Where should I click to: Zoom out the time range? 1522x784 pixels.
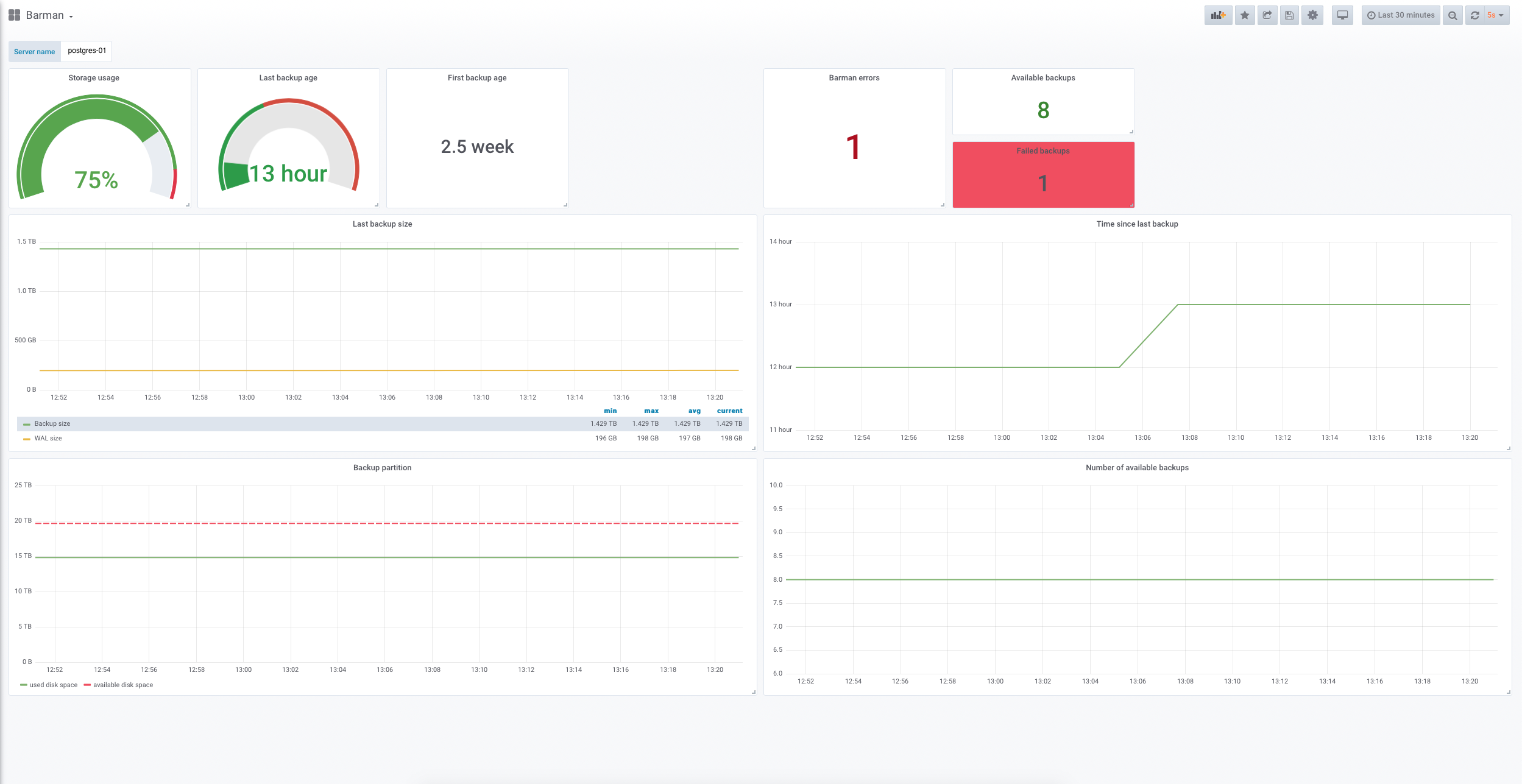click(1453, 15)
